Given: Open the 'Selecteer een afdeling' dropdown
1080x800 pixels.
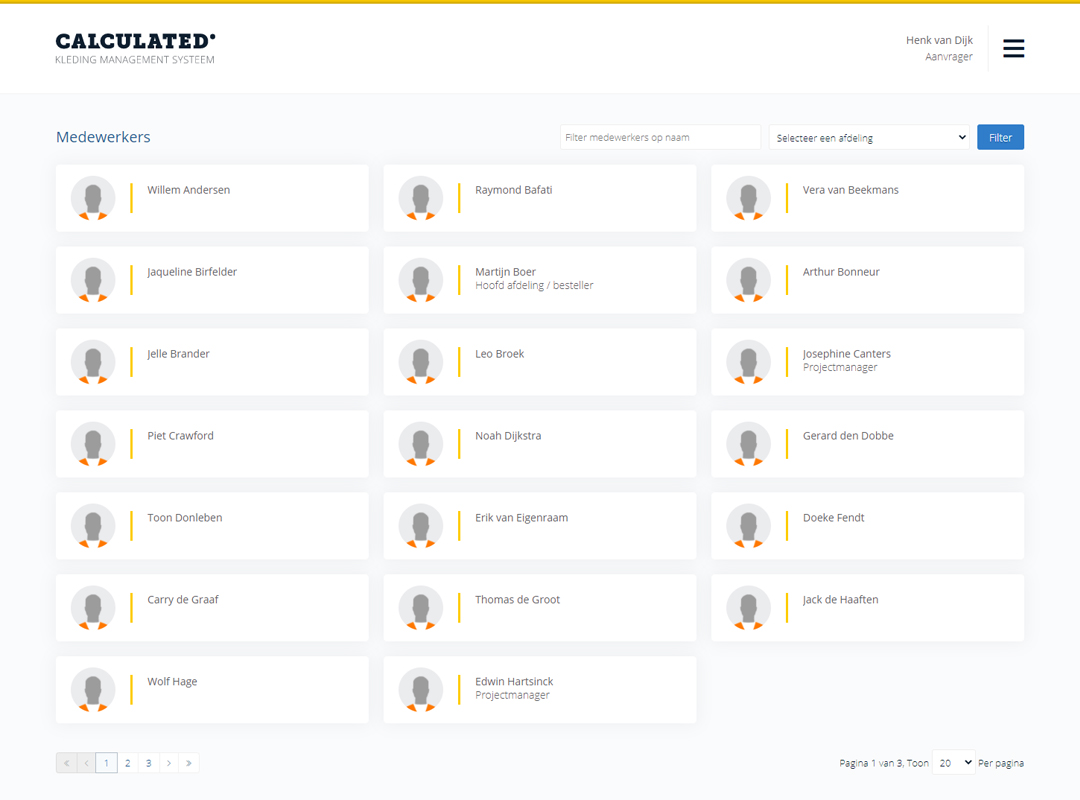Looking at the screenshot, I should pyautogui.click(x=870, y=138).
